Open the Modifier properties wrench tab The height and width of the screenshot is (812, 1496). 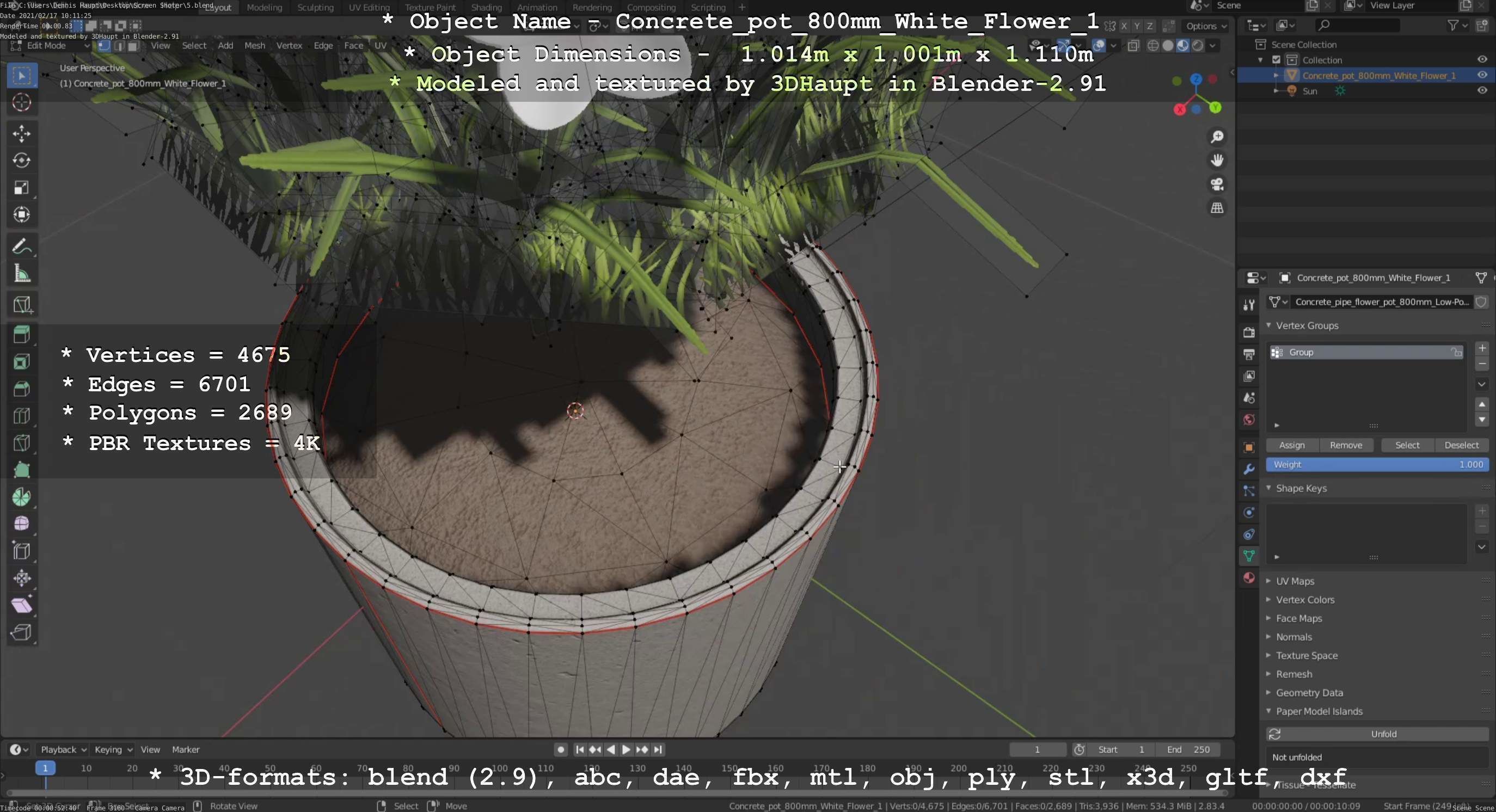tap(1249, 469)
